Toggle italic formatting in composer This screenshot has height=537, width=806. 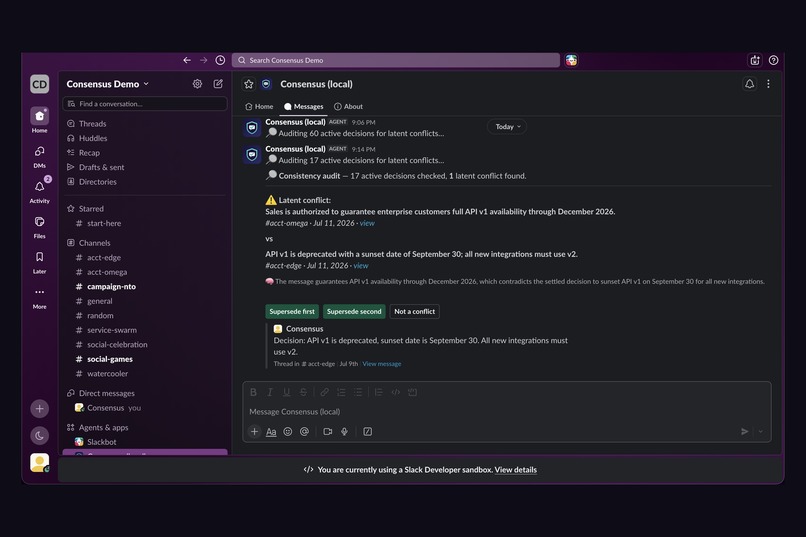270,392
